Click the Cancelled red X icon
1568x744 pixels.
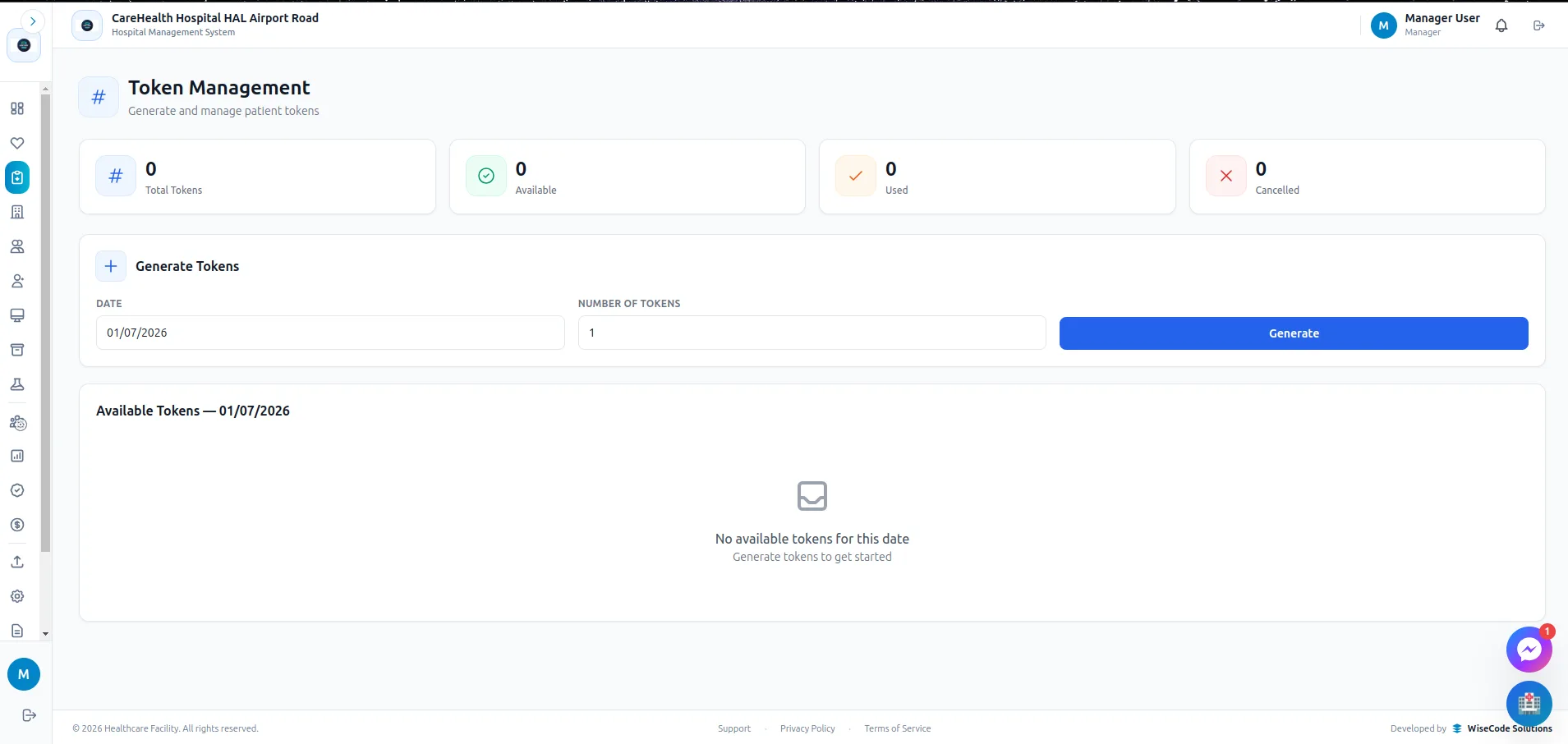click(x=1226, y=176)
